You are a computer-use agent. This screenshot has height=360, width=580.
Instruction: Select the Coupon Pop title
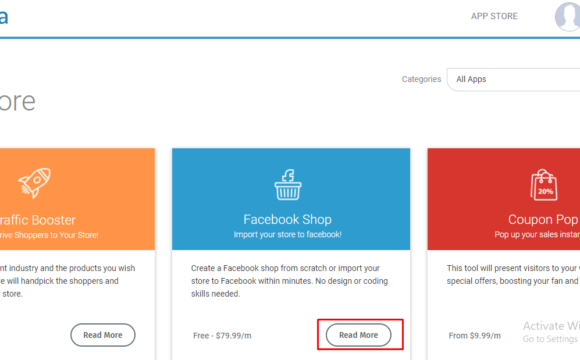[543, 219]
